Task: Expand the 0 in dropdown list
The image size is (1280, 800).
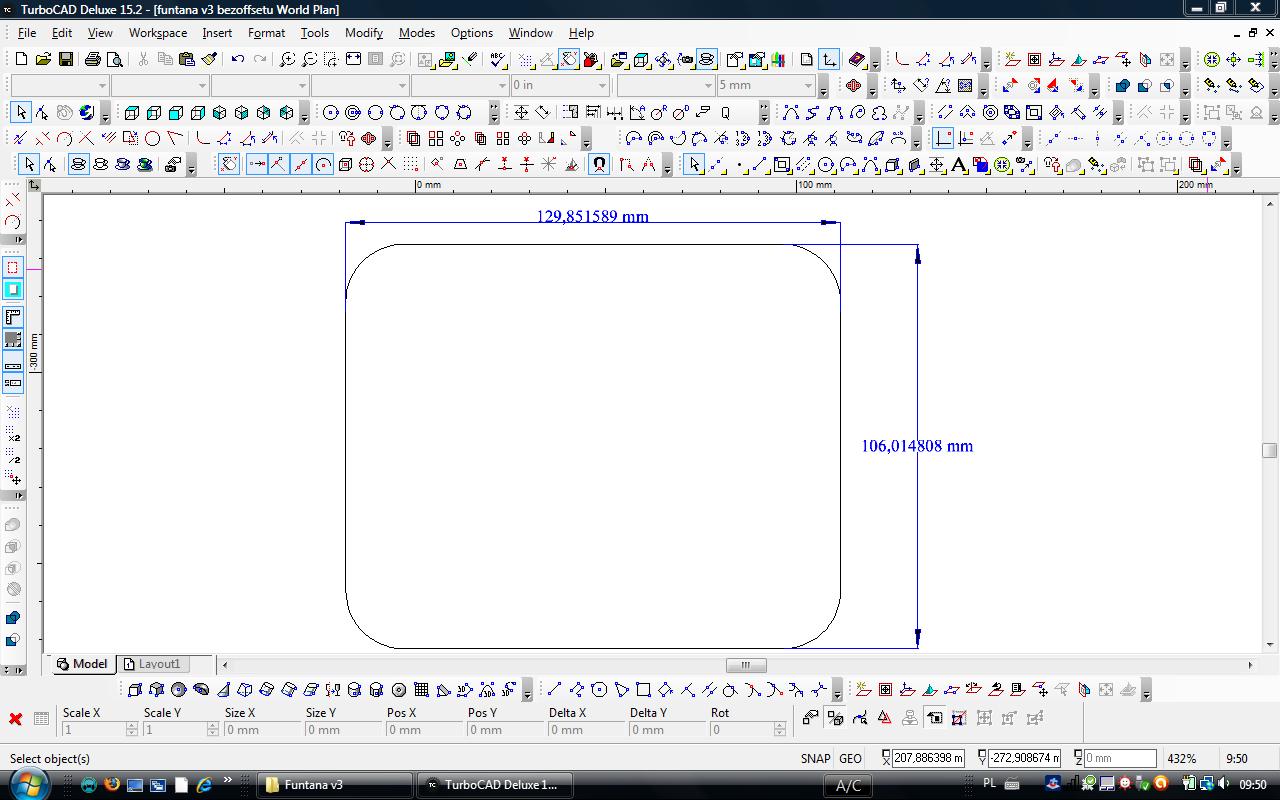Action: (602, 86)
